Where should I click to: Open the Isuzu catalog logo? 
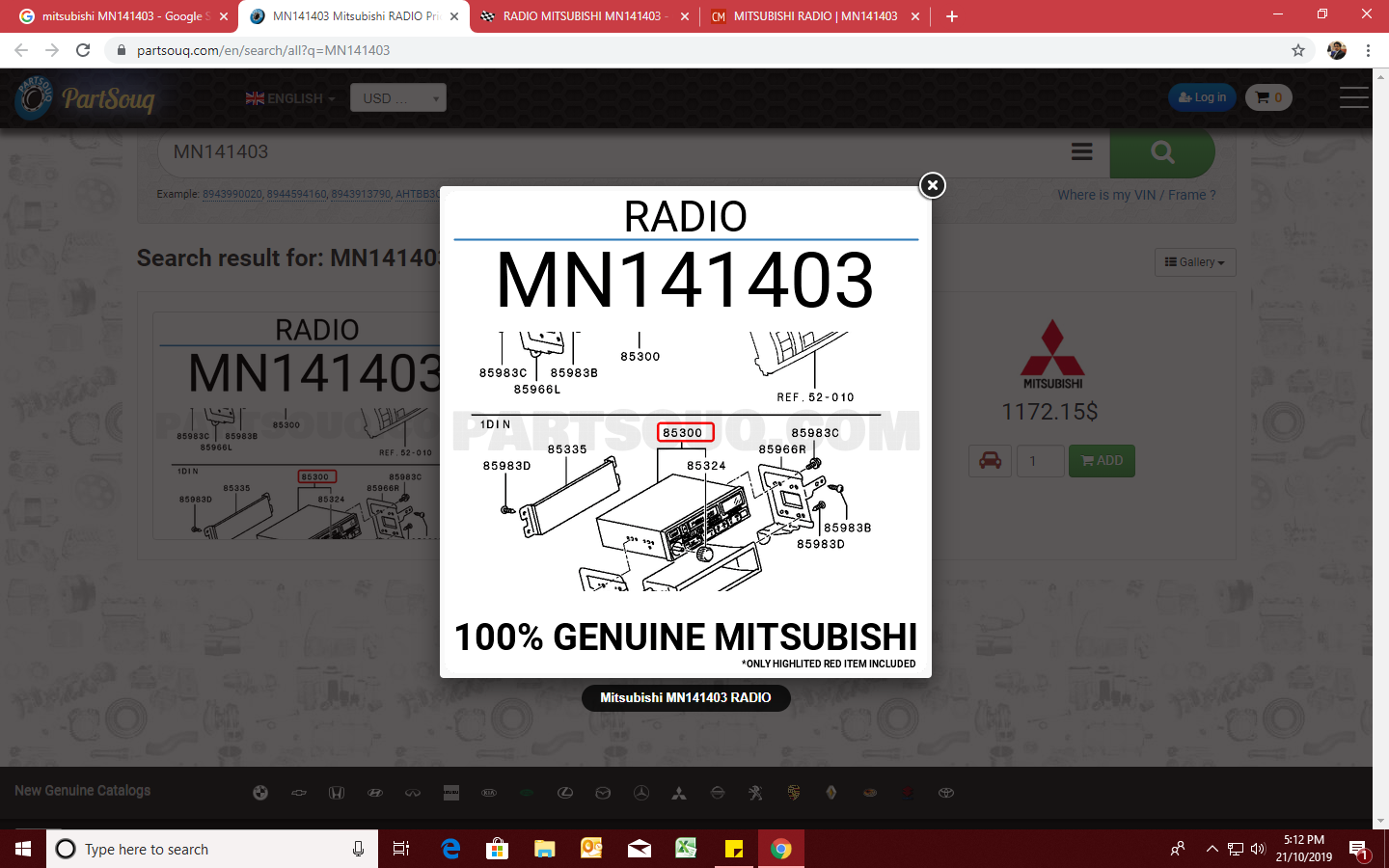coord(451,793)
